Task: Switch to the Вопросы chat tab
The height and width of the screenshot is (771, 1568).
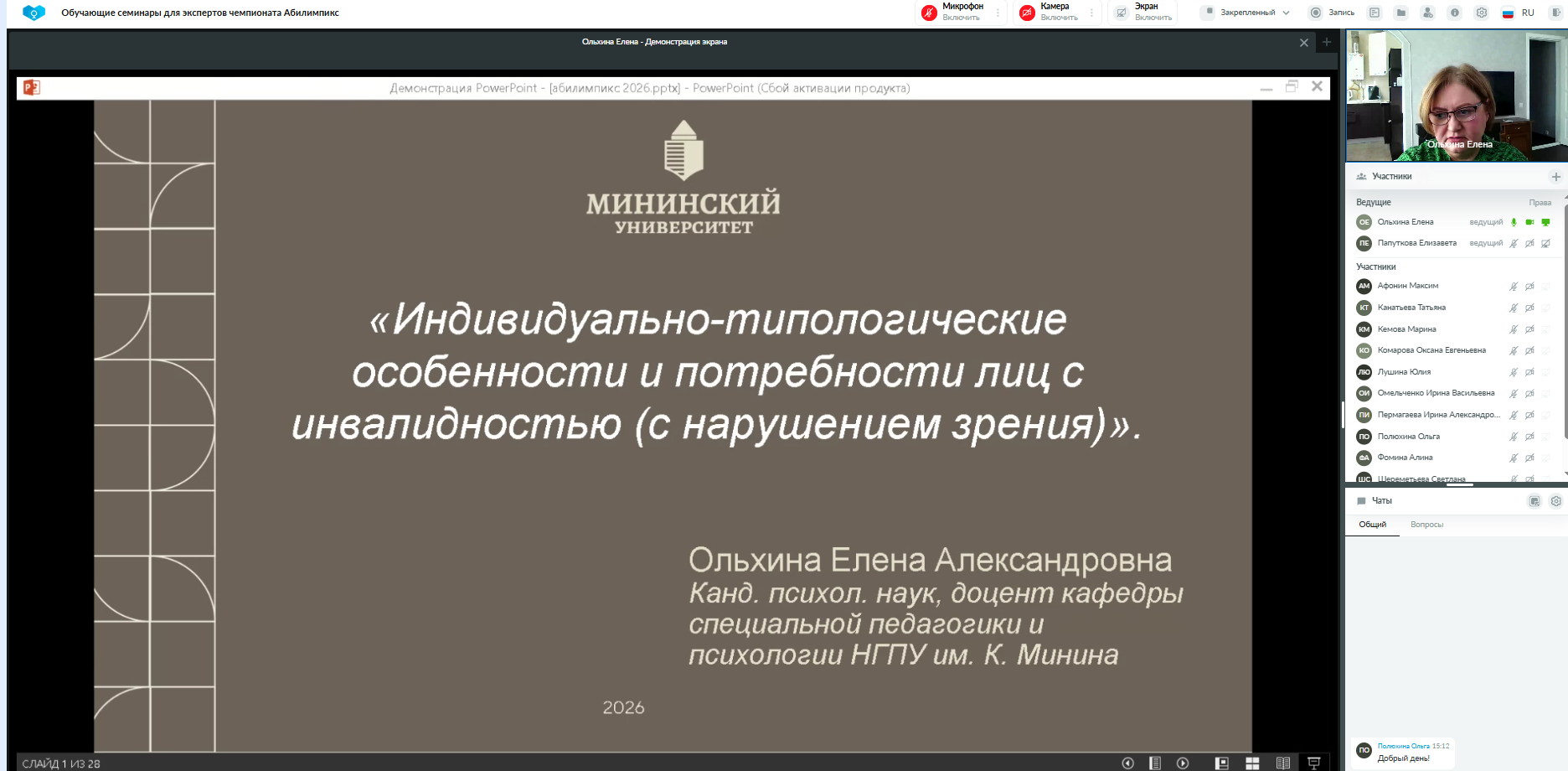Action: tap(1426, 525)
